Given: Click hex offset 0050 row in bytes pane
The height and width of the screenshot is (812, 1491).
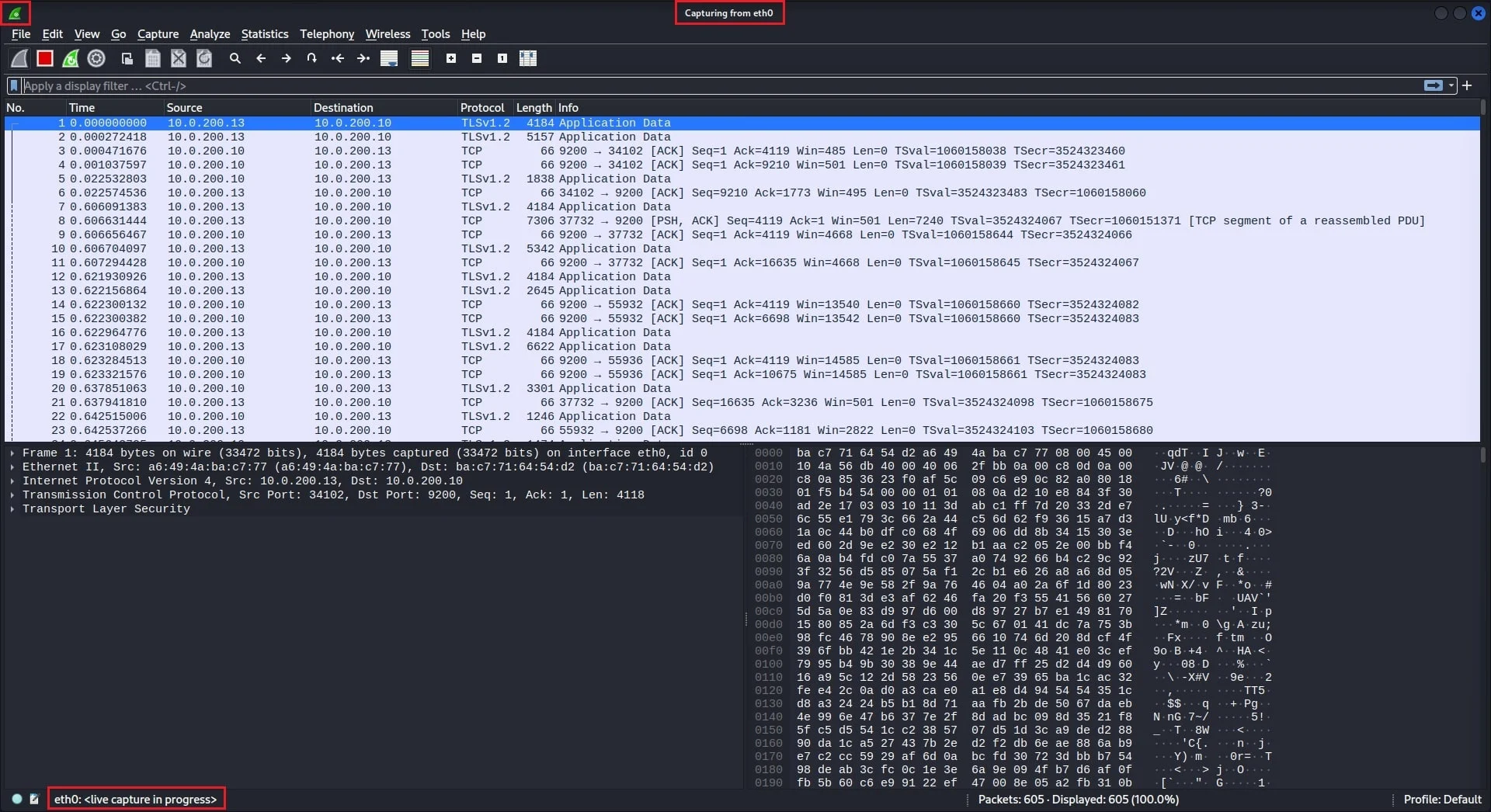Looking at the screenshot, I should 1013,519.
